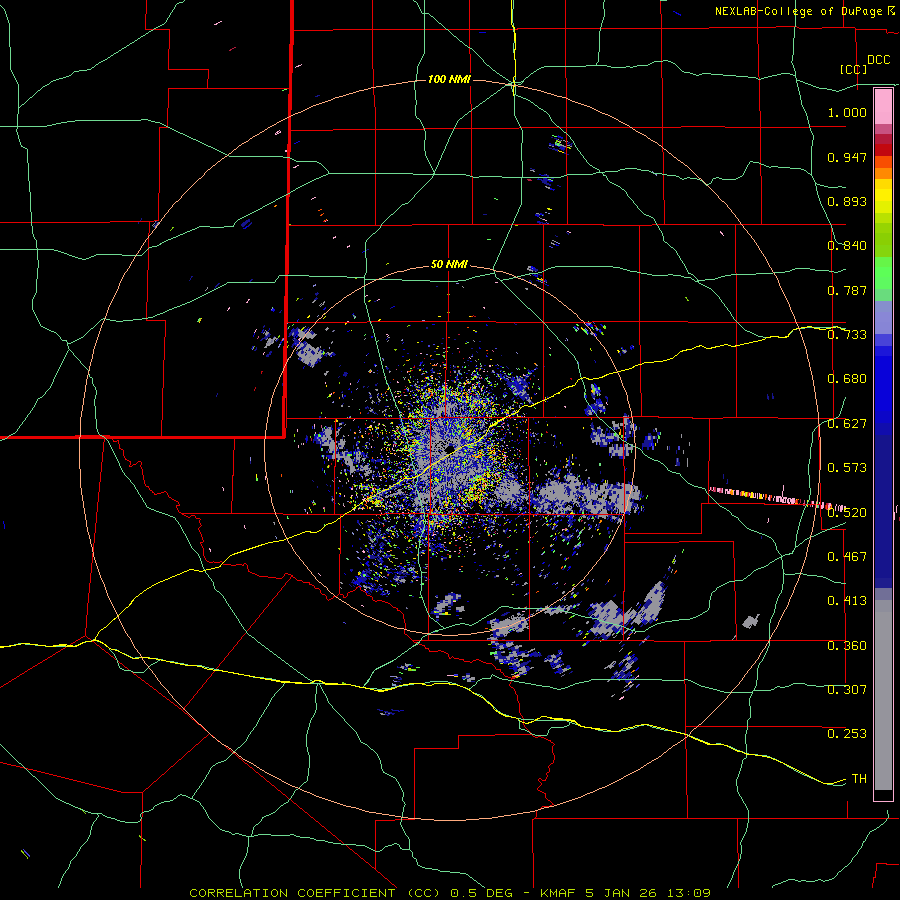The width and height of the screenshot is (900, 900).
Task: Pick the bright green color bar segment
Action: (x=883, y=273)
